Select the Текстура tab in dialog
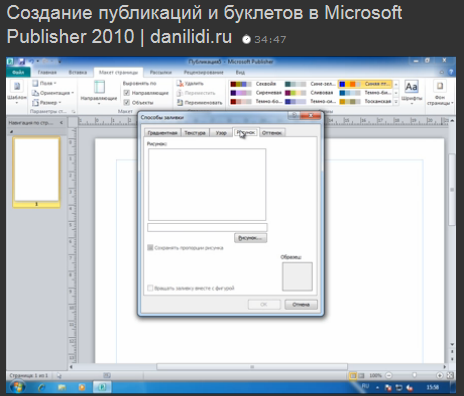The width and height of the screenshot is (464, 396). 195,133
